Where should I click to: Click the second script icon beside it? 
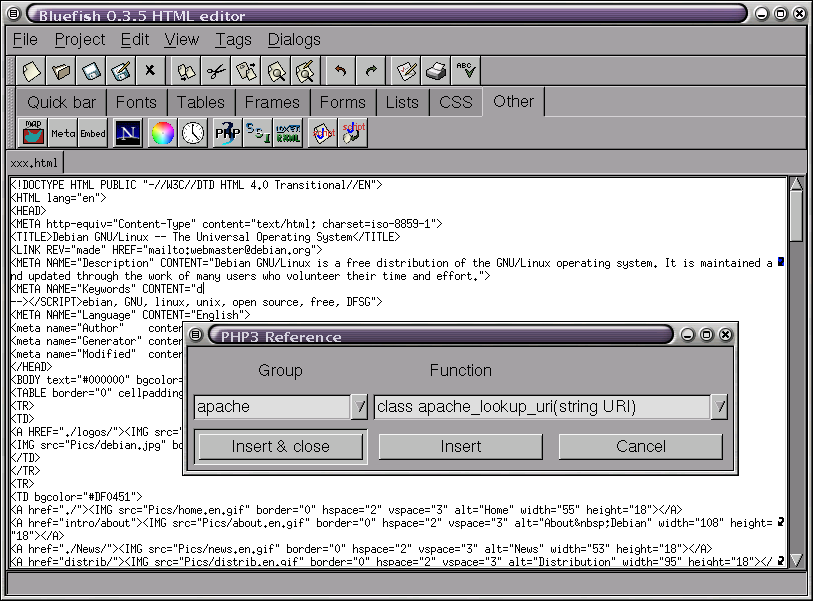point(353,133)
